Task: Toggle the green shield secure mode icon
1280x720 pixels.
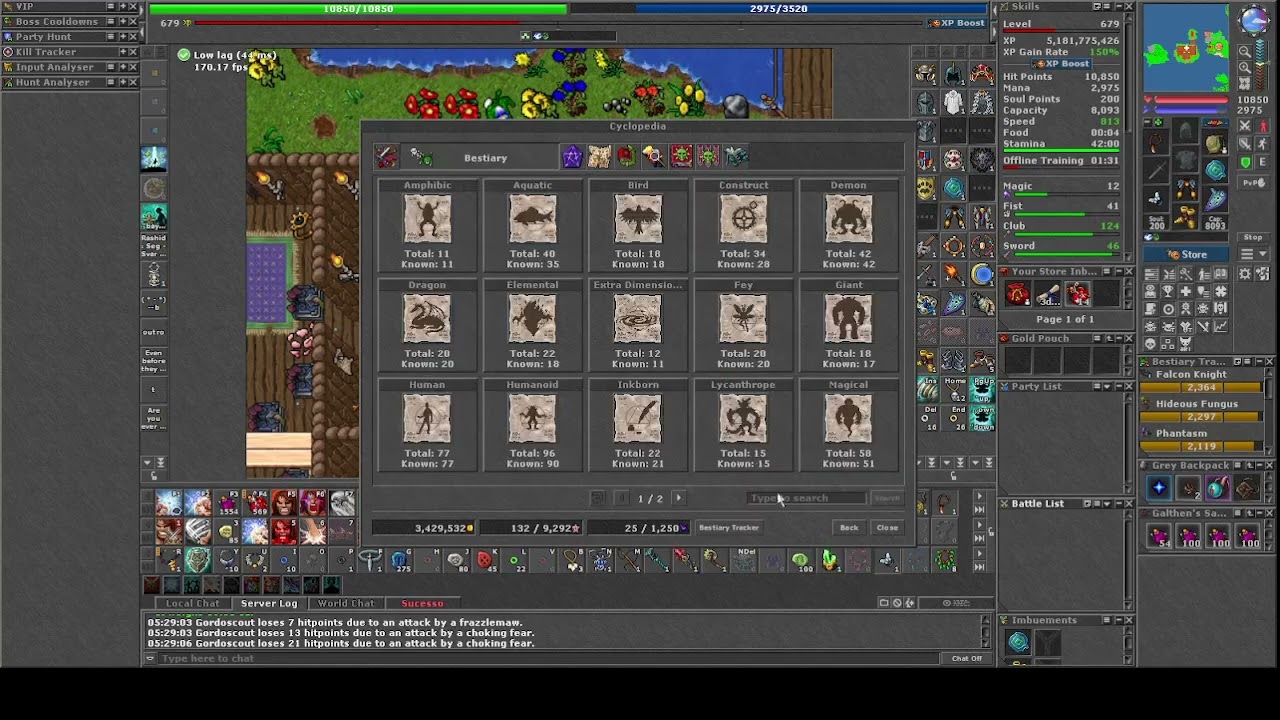Action: [x=1245, y=162]
